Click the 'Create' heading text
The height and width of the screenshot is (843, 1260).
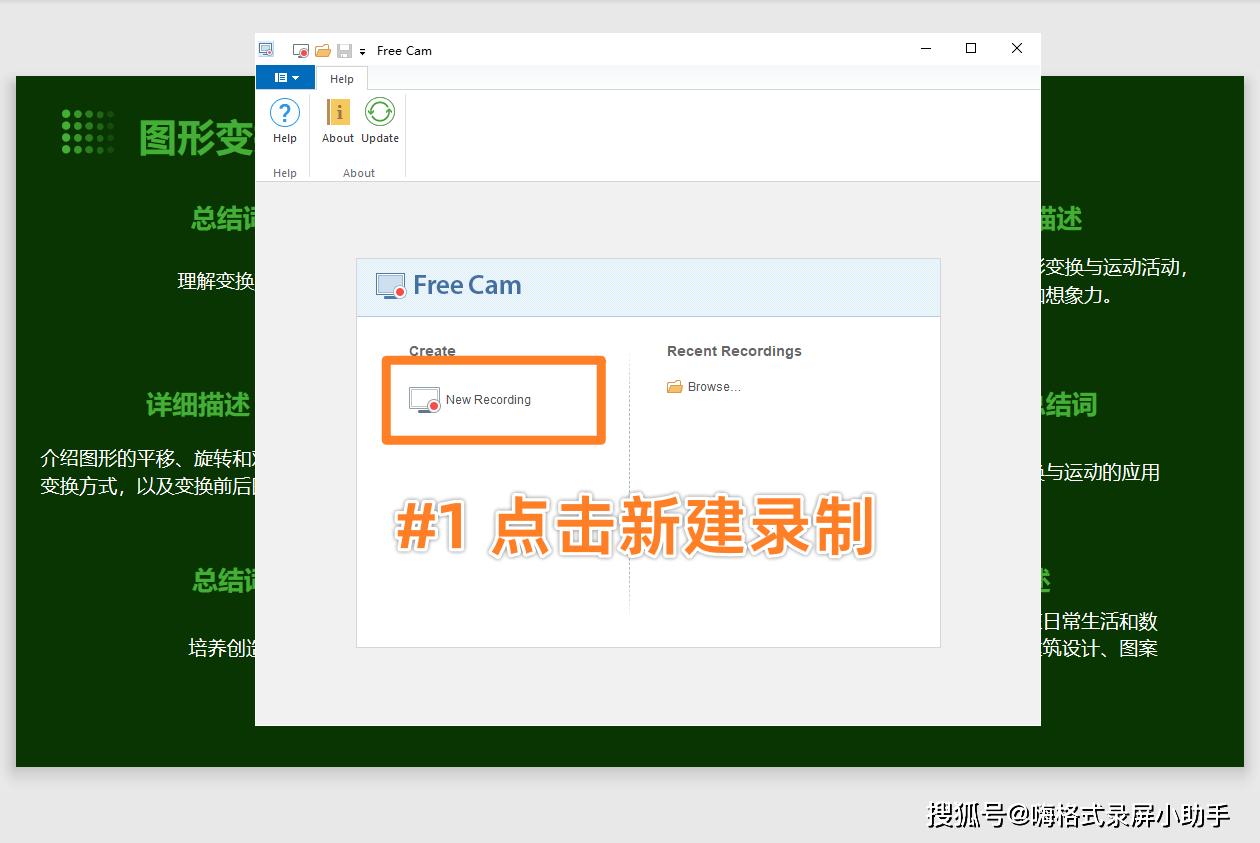coord(432,351)
